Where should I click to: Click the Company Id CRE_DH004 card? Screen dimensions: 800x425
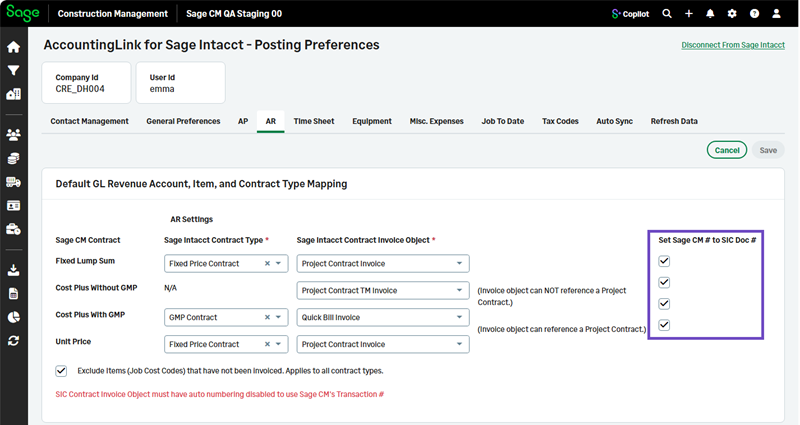coord(86,83)
